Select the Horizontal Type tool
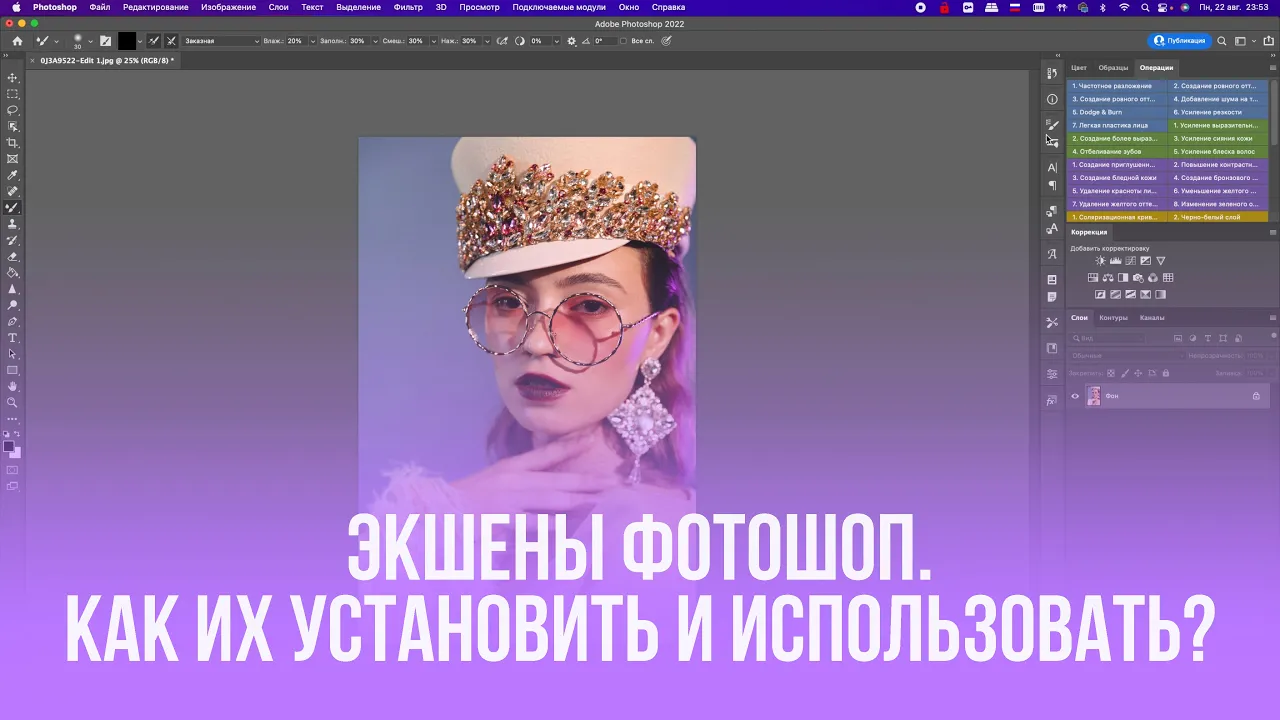 [x=13, y=338]
